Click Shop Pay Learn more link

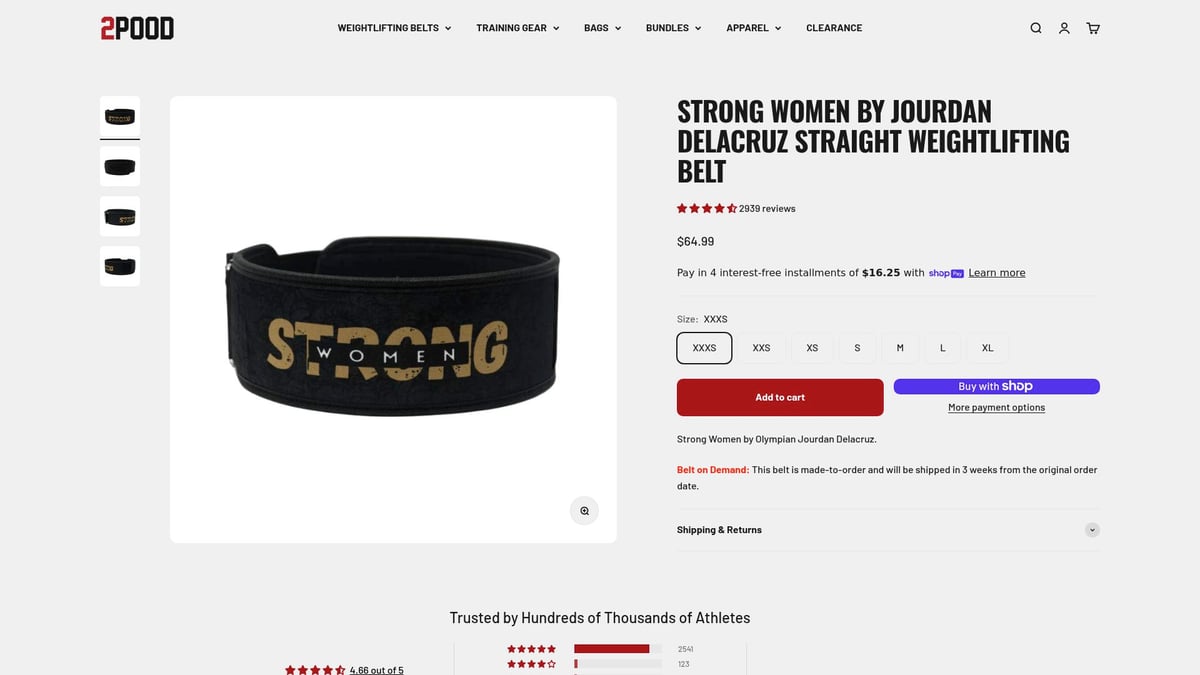(996, 273)
